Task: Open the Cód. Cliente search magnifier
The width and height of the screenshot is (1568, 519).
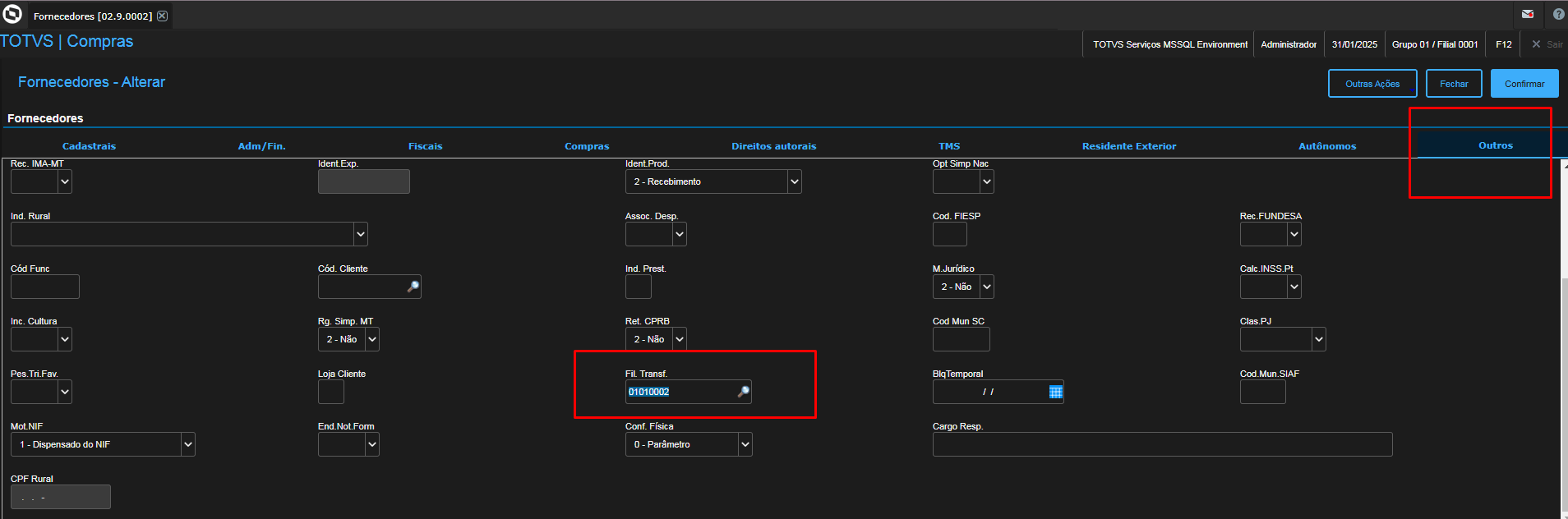Action: 413,287
